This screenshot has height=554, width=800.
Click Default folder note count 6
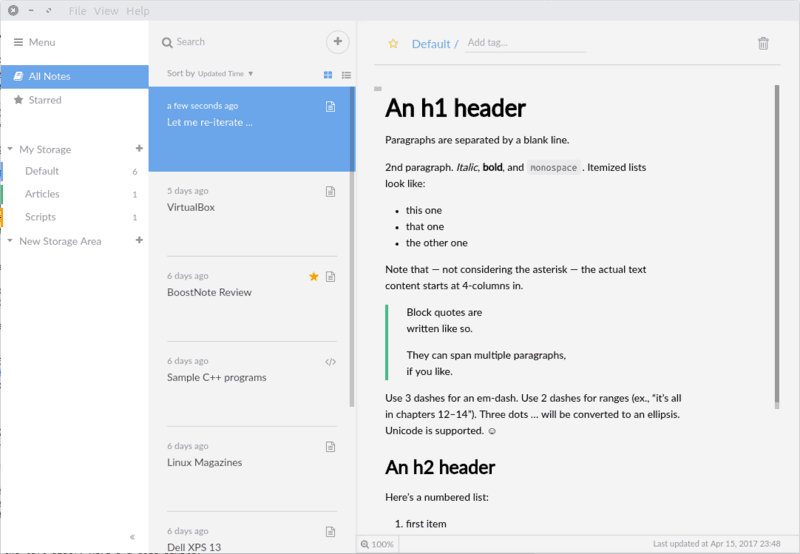[135, 172]
